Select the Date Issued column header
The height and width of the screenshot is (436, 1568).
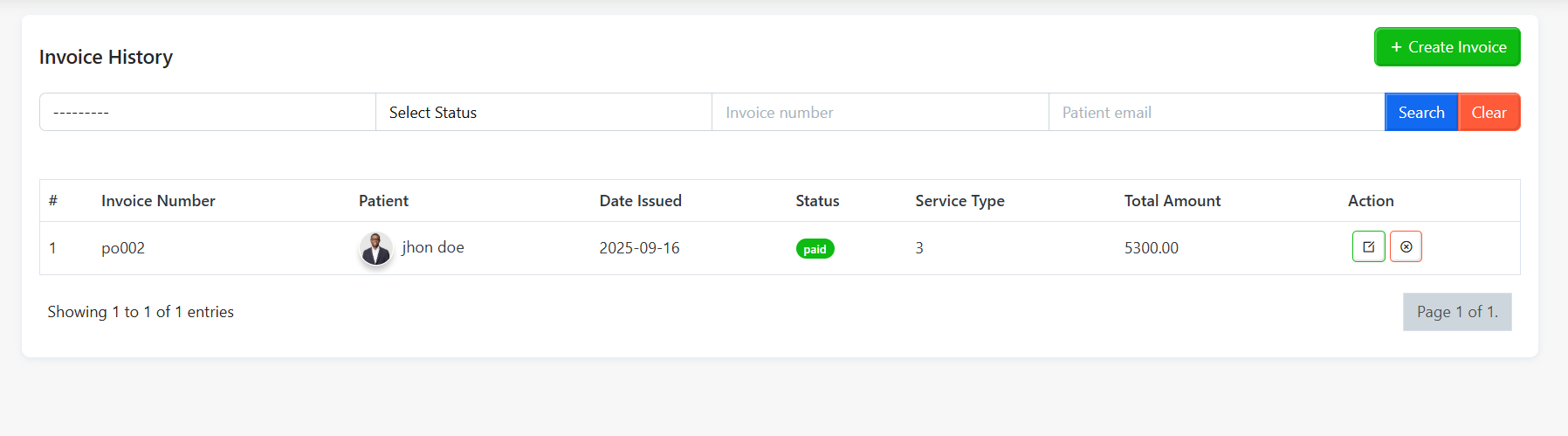[640, 201]
